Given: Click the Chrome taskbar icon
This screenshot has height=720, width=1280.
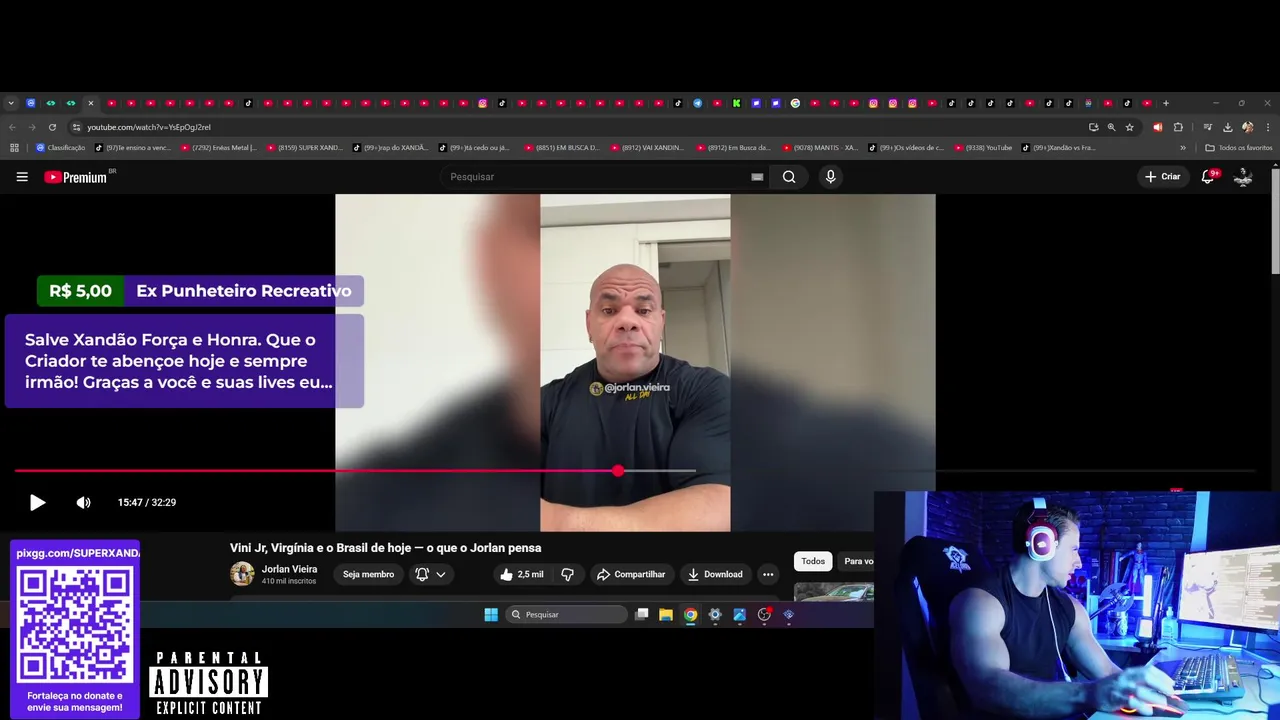Looking at the screenshot, I should pos(690,615).
